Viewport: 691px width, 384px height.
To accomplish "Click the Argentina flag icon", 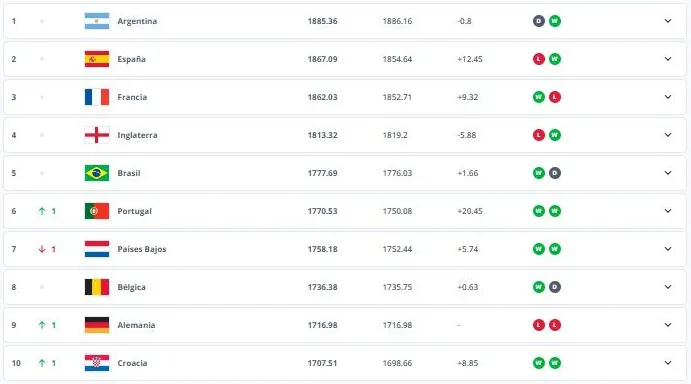I will [x=97, y=21].
